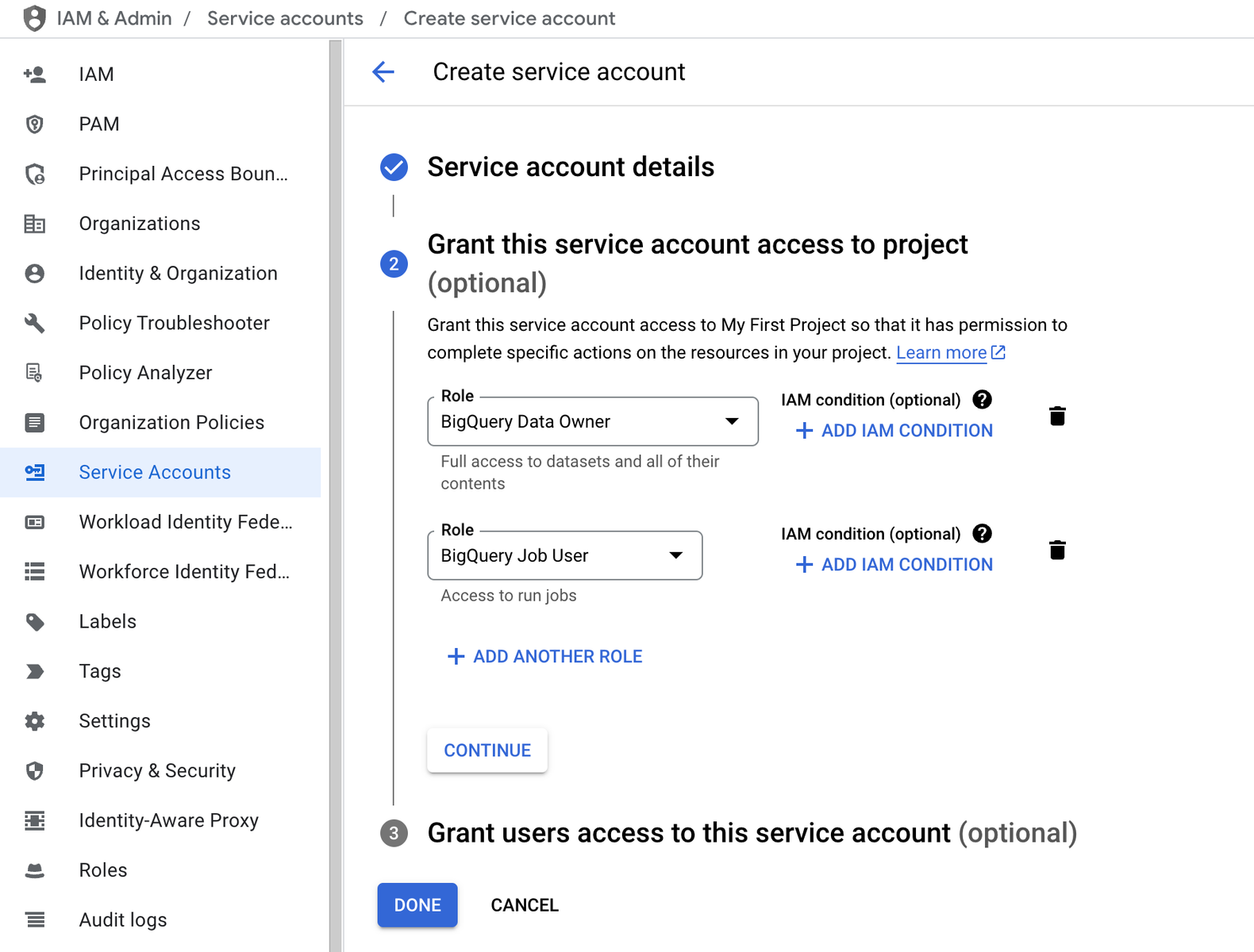1254x952 pixels.
Task: Open the BigQuery Data Owner role dropdown
Action: click(593, 421)
